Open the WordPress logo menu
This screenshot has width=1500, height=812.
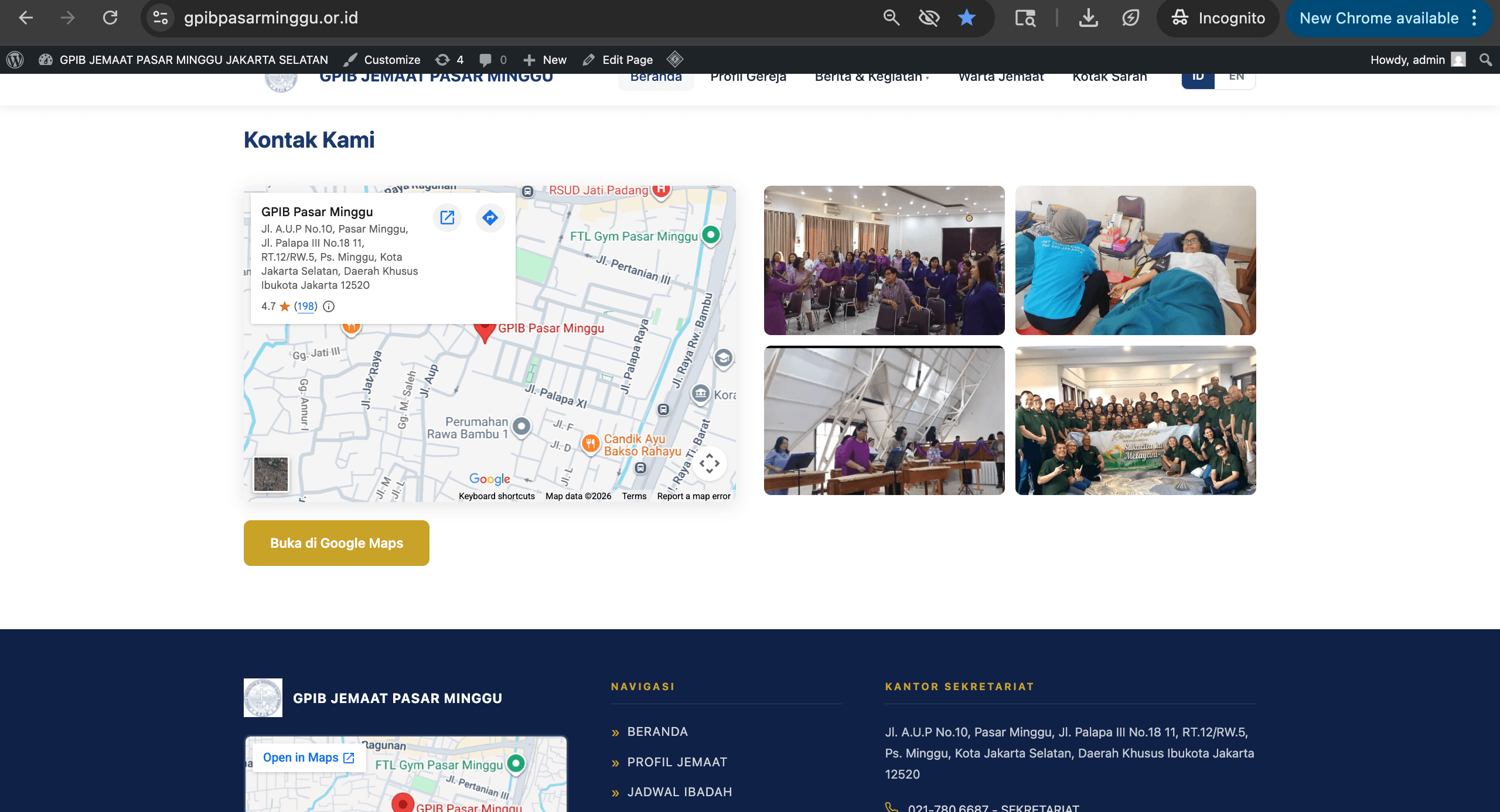click(x=15, y=60)
